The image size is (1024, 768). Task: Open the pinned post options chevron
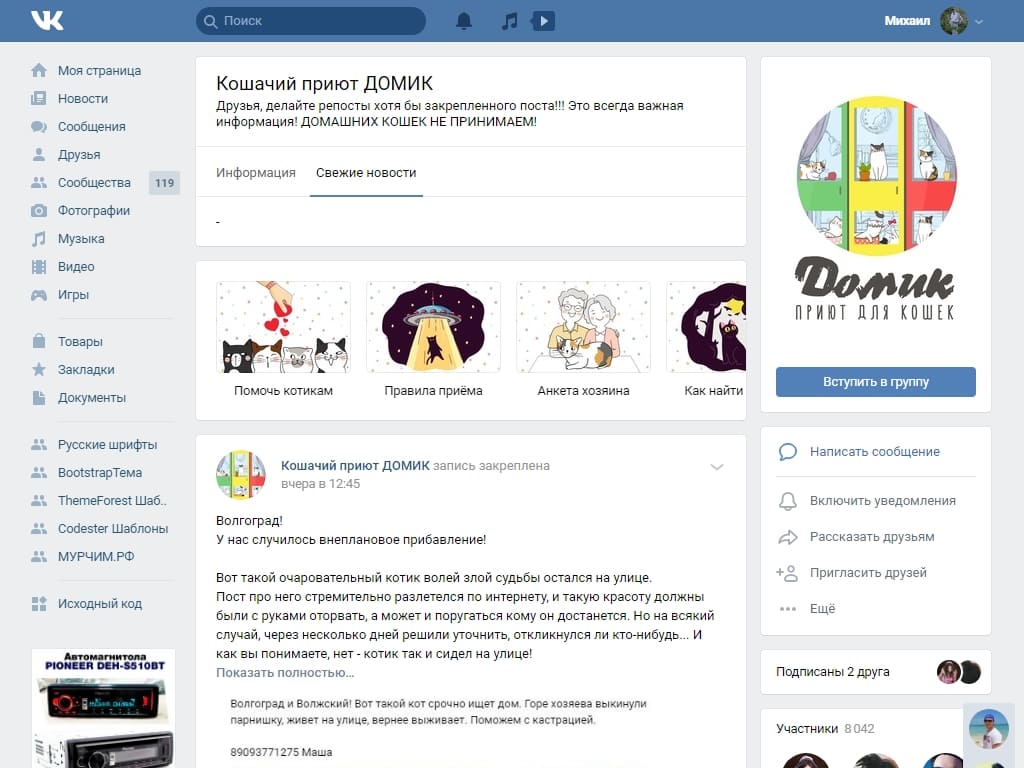point(716,466)
